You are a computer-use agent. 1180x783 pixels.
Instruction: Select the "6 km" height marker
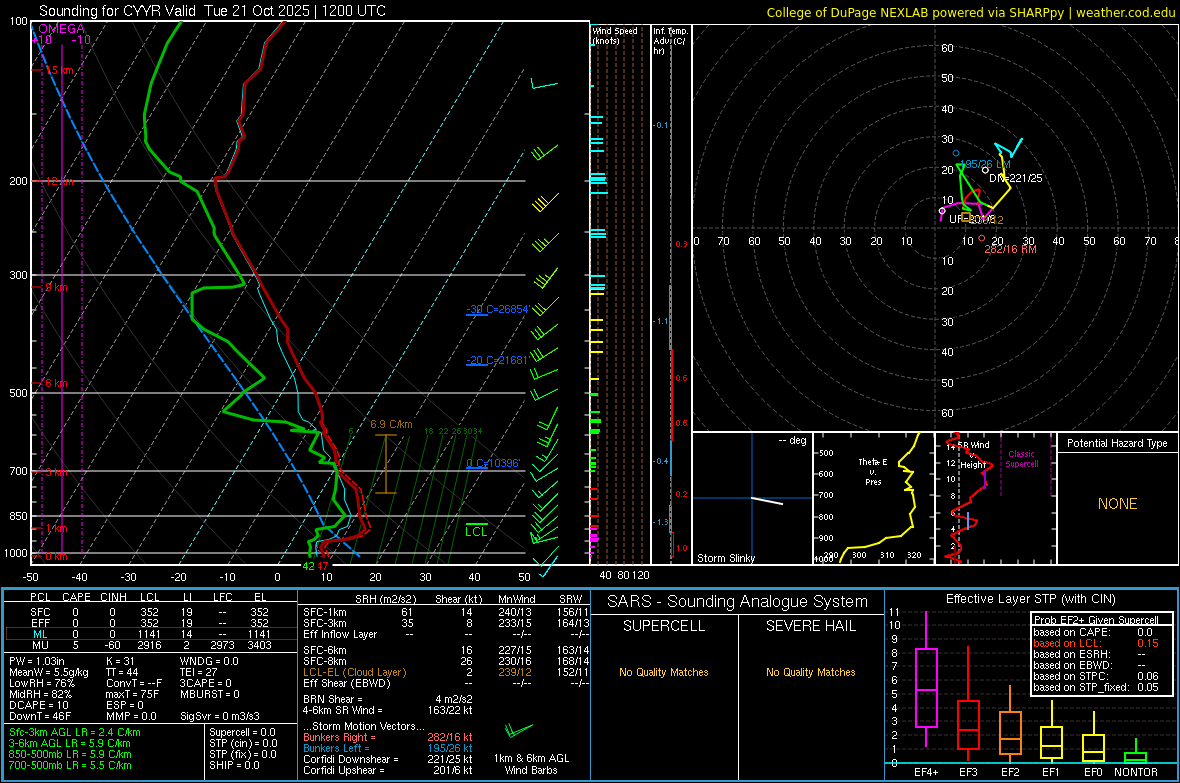click(x=56, y=383)
